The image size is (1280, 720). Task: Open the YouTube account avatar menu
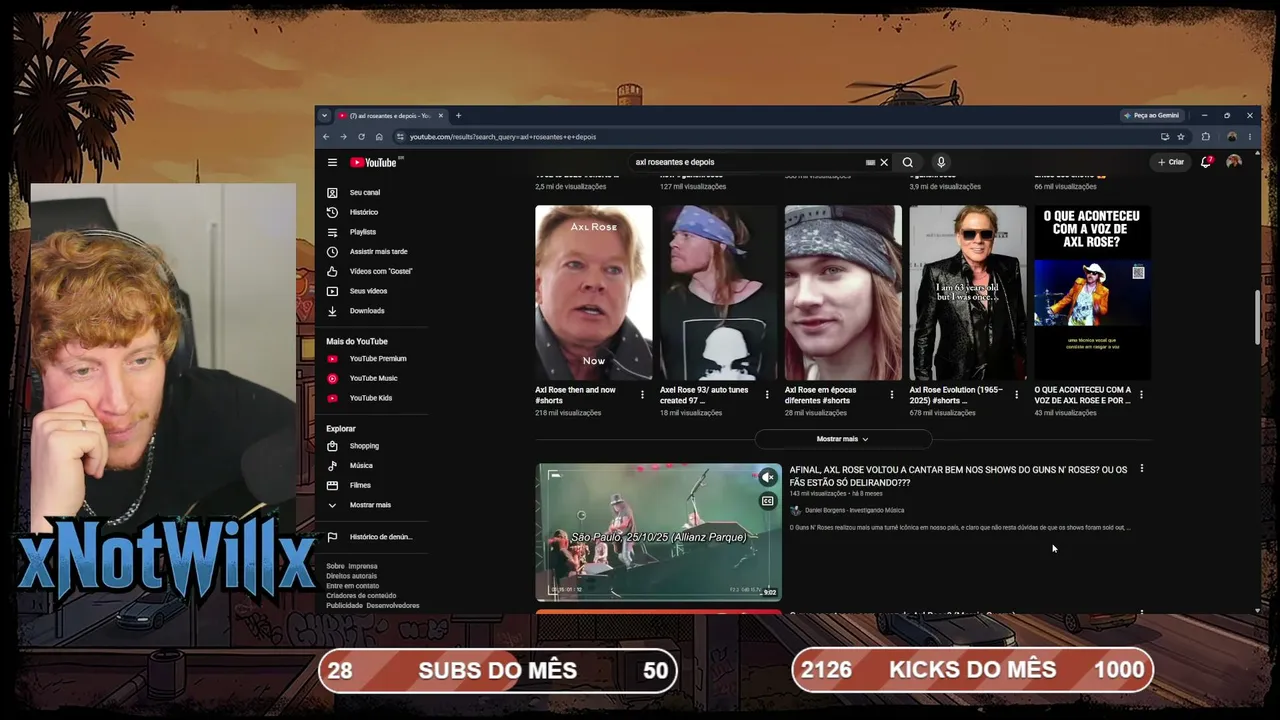coord(1234,162)
